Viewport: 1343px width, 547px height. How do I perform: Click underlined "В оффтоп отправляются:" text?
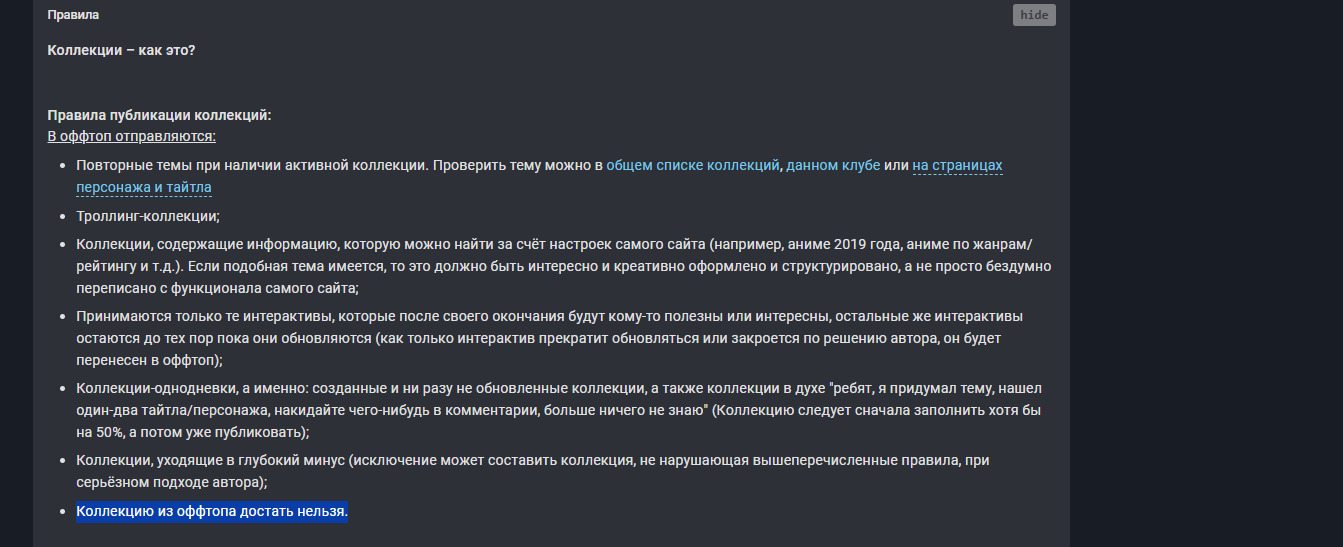[131, 136]
